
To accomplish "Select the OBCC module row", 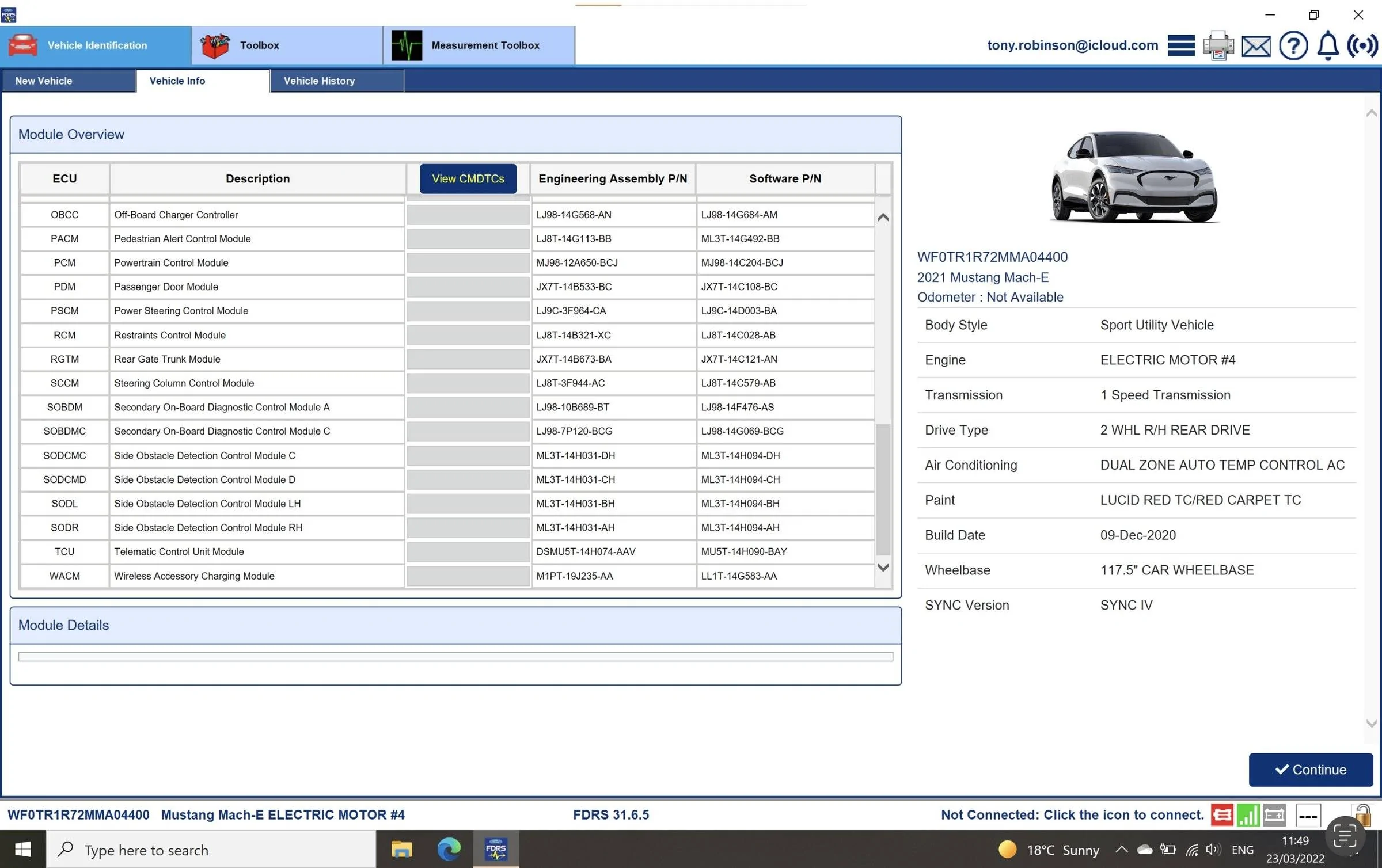I will click(447, 215).
